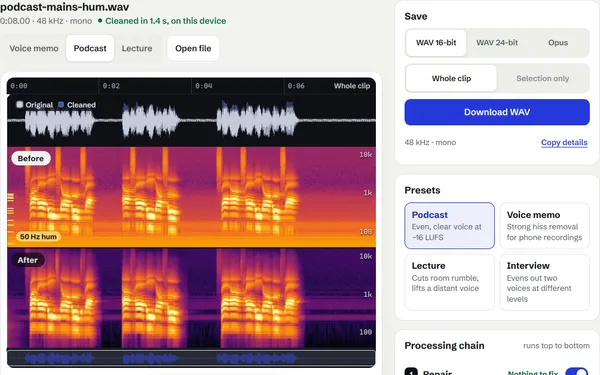
Task: Click the Save panel heading
Action: (416, 16)
